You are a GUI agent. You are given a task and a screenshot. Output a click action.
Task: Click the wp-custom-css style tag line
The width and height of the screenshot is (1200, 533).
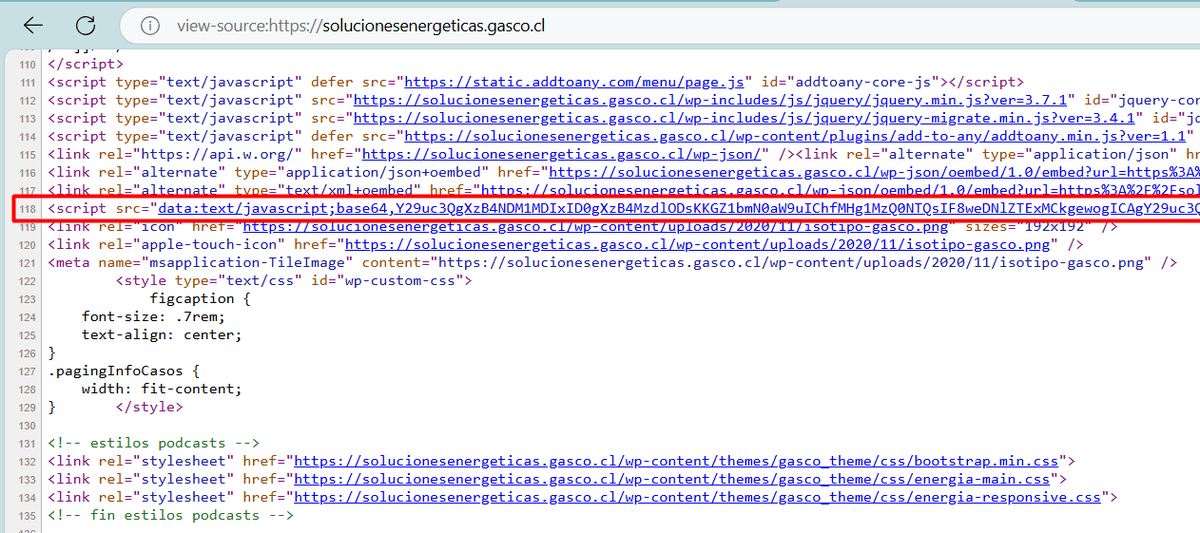tap(294, 280)
